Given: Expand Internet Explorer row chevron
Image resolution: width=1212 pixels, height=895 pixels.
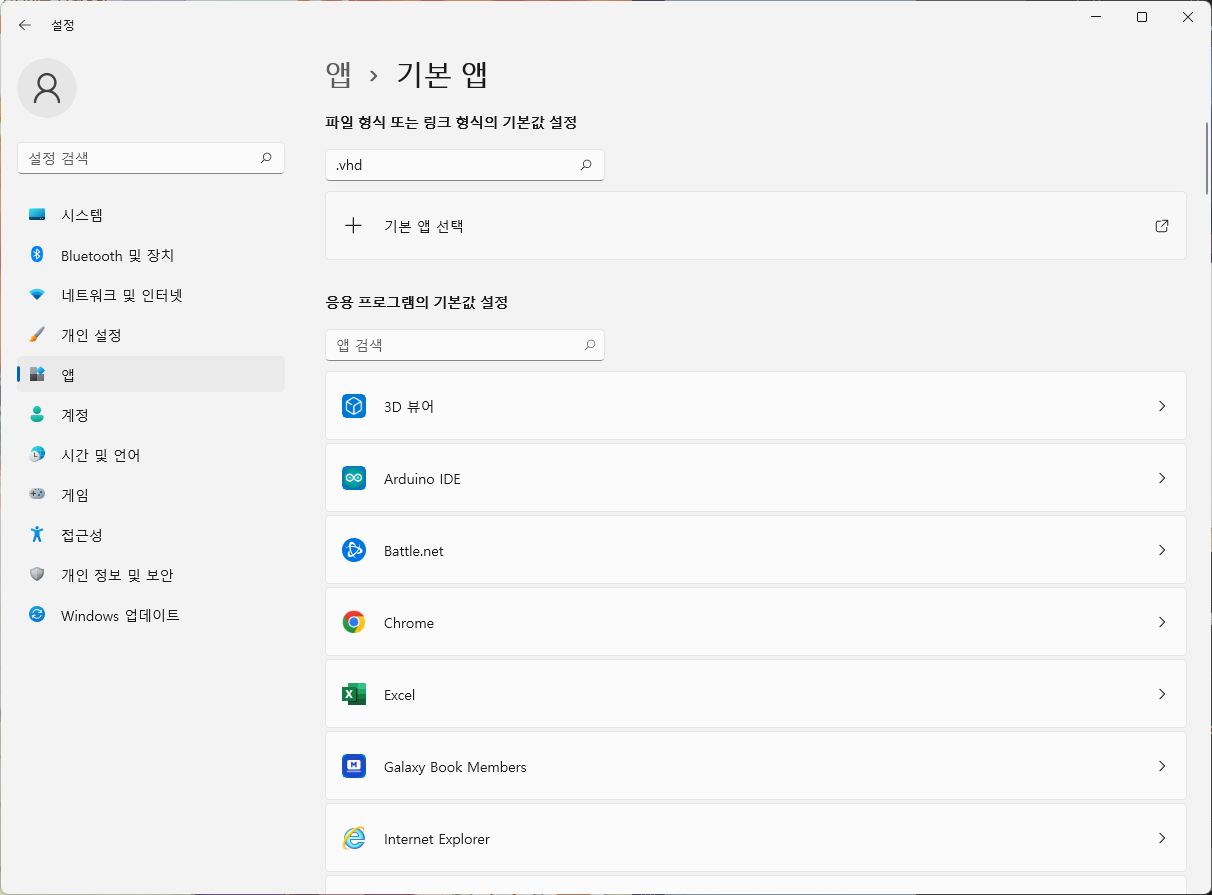Looking at the screenshot, I should click(1162, 838).
